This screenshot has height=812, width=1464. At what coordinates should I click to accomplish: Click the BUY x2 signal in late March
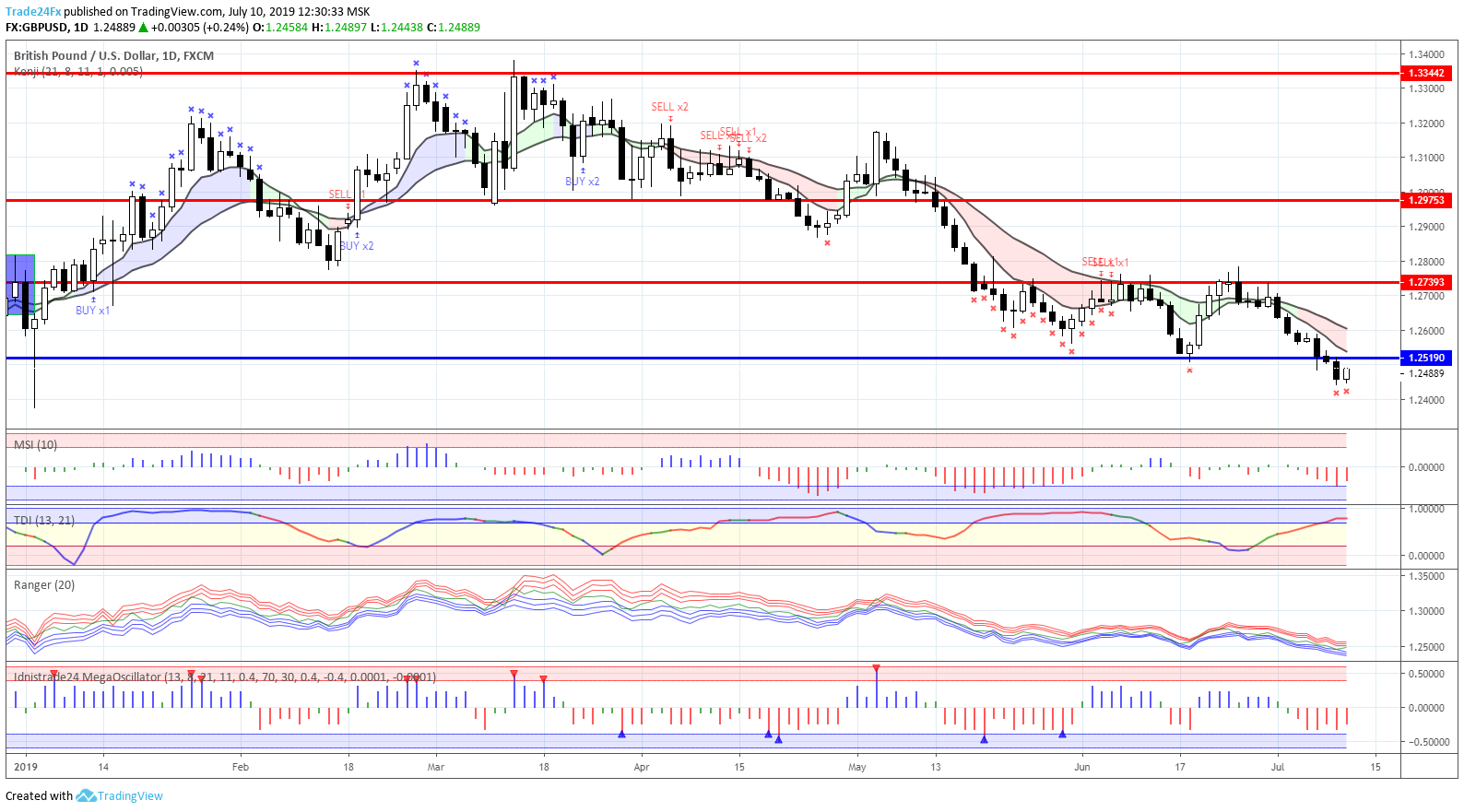pyautogui.click(x=583, y=182)
